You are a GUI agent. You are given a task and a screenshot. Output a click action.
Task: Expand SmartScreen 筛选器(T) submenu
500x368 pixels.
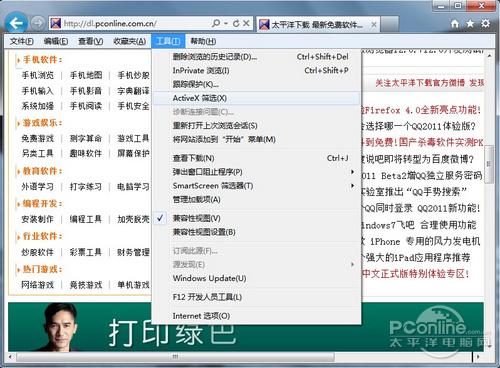point(256,186)
